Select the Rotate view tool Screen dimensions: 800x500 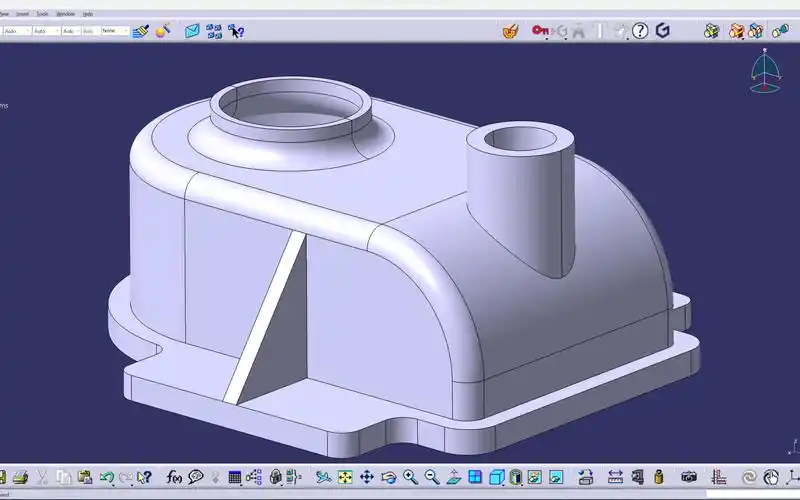[388, 477]
